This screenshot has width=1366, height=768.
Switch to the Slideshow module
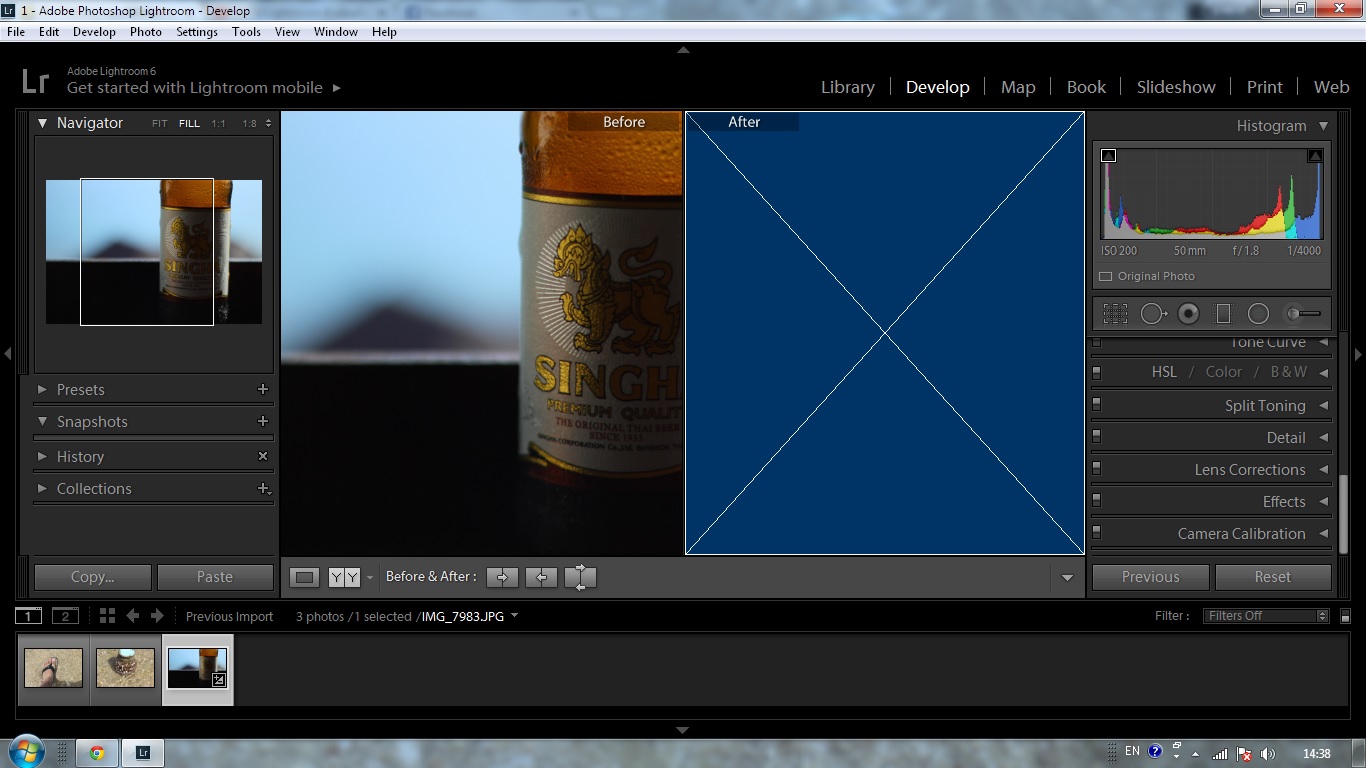pyautogui.click(x=1176, y=87)
